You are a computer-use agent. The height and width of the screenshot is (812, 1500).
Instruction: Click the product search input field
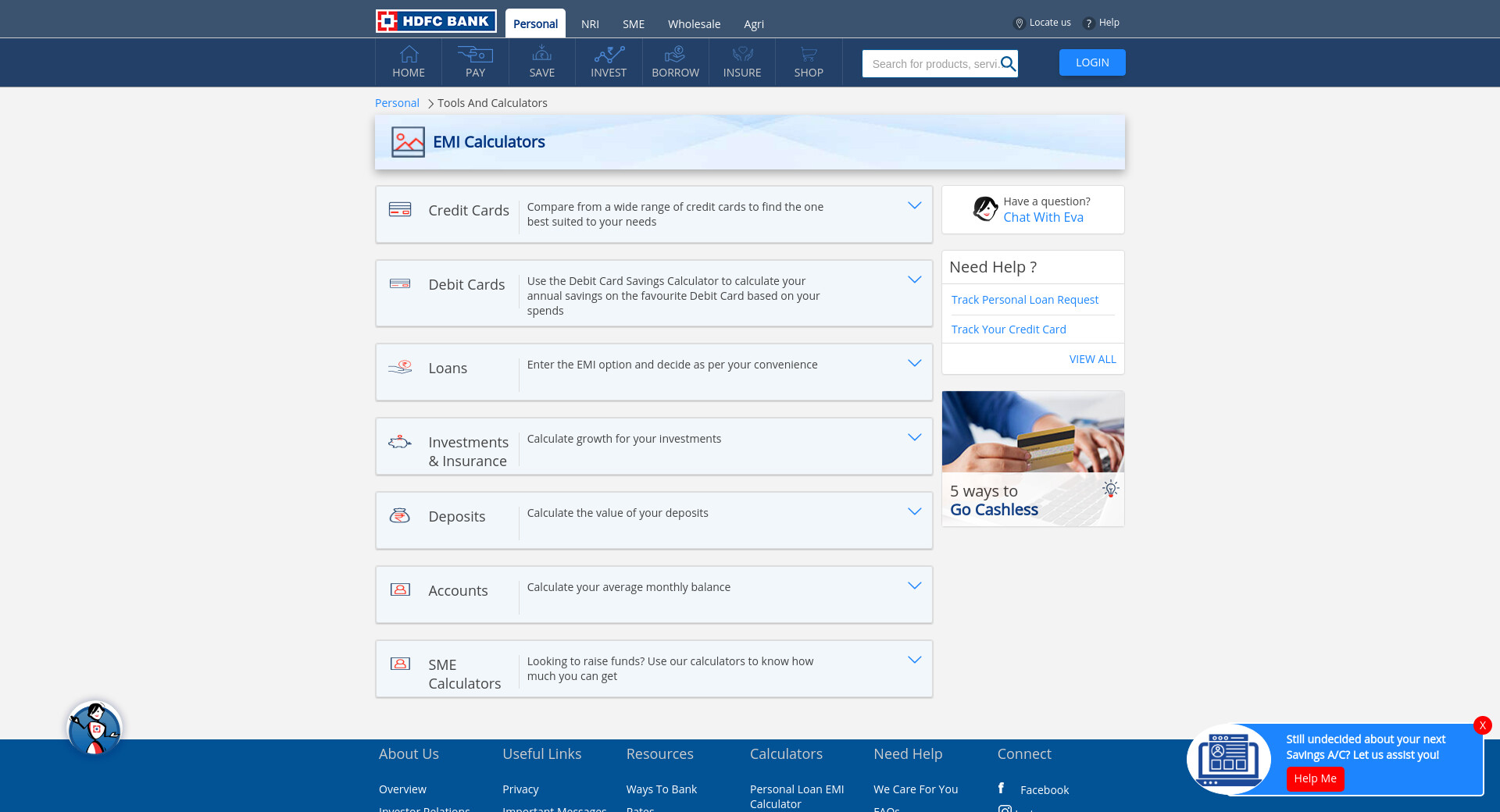pyautogui.click(x=934, y=64)
